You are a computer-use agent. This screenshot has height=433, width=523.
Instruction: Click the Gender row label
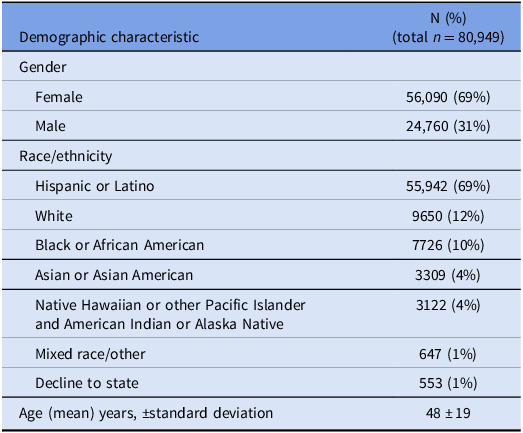pyautogui.click(x=43, y=67)
